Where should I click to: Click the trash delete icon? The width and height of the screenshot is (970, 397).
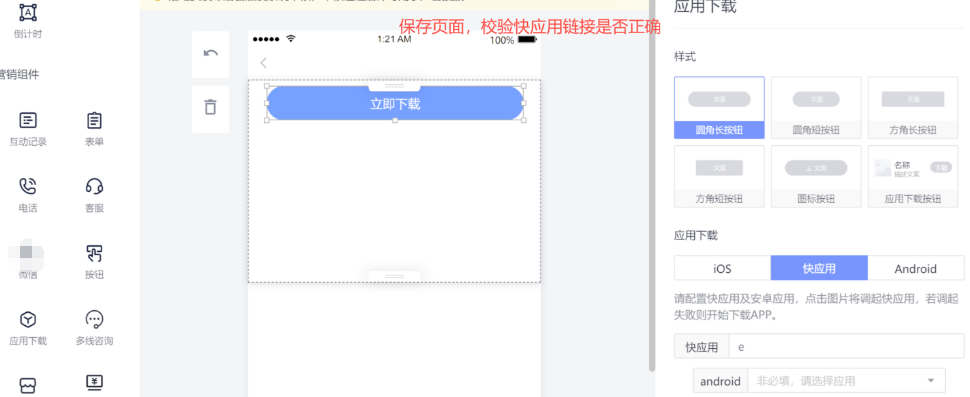(210, 107)
